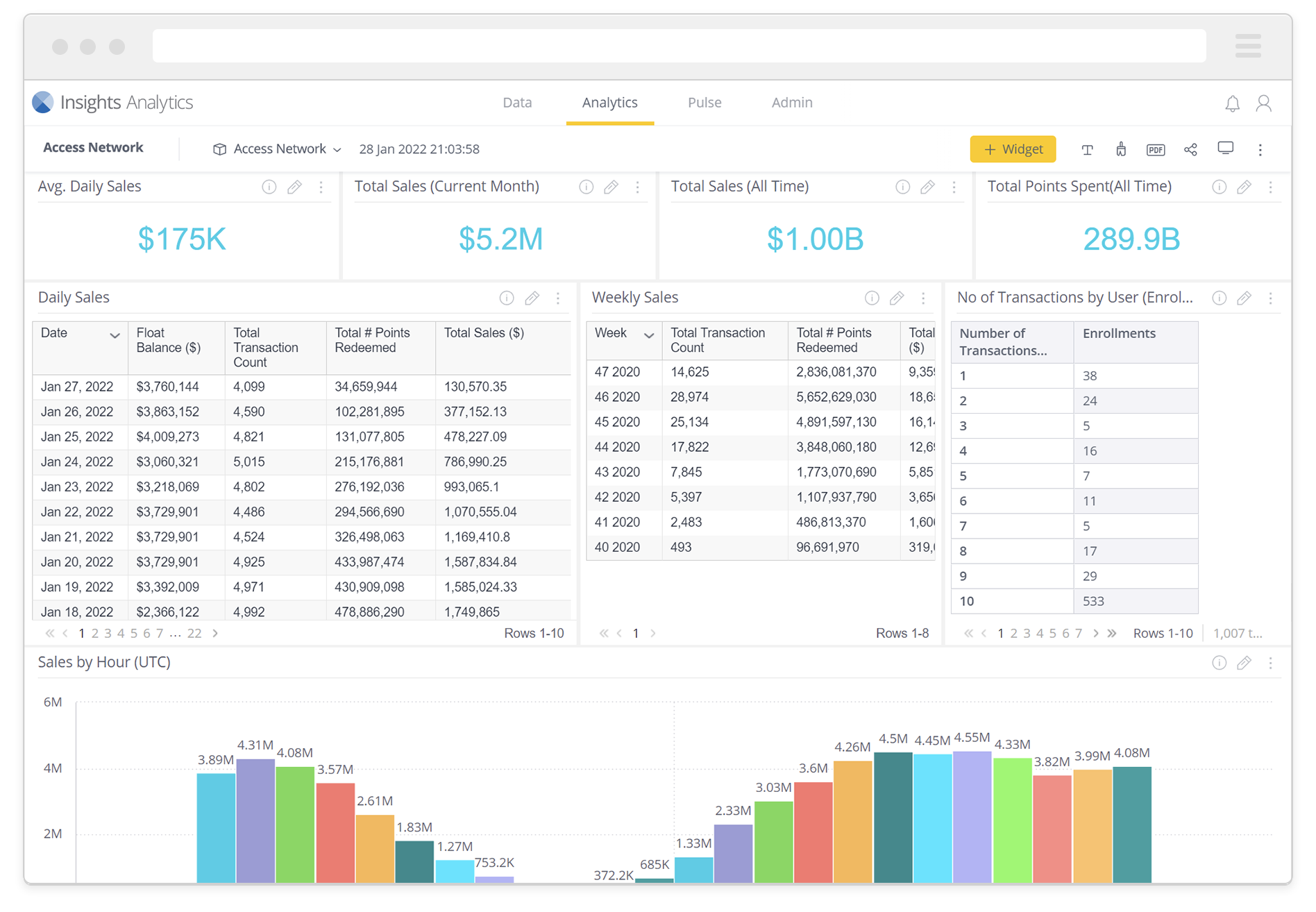The image size is (1316, 912).
Task: Edit the Daily Sales widget
Action: point(532,298)
